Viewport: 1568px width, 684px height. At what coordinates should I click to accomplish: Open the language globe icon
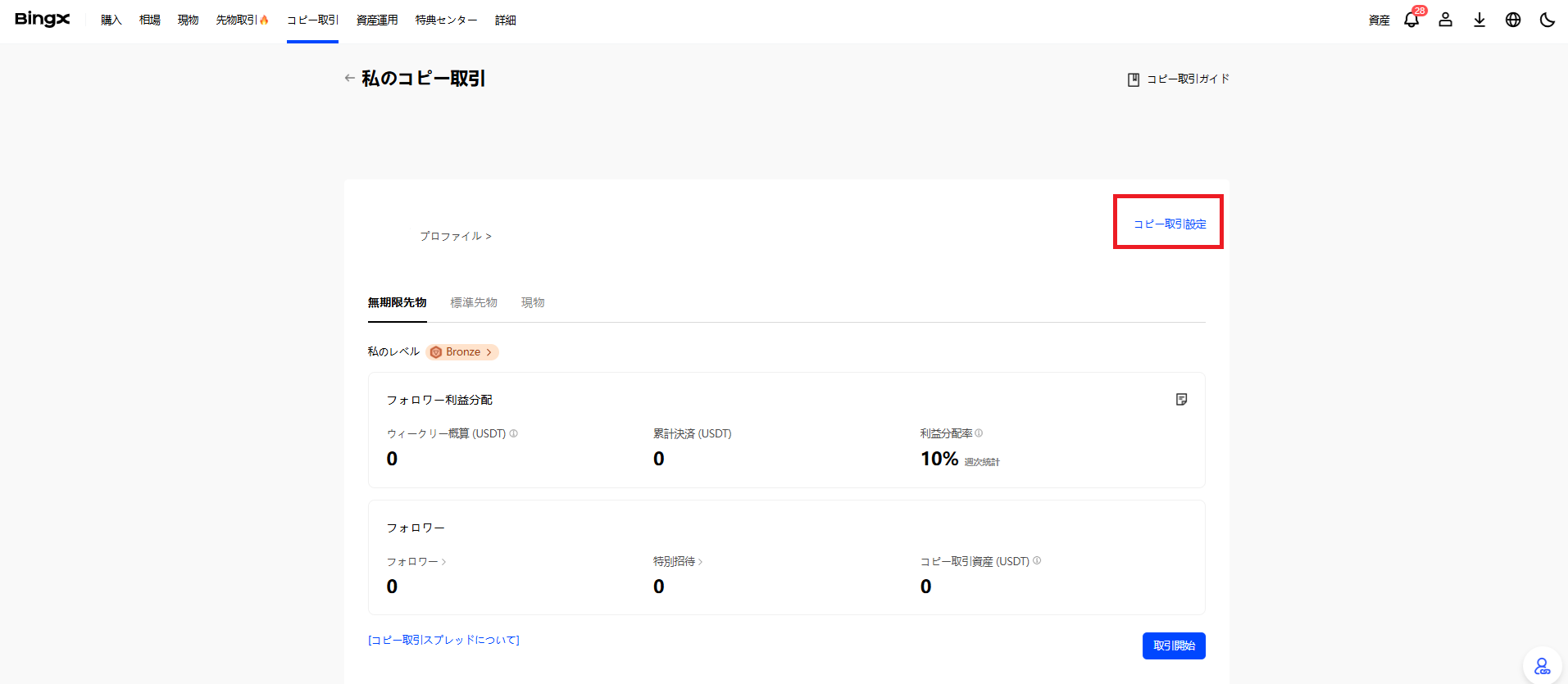[x=1513, y=20]
